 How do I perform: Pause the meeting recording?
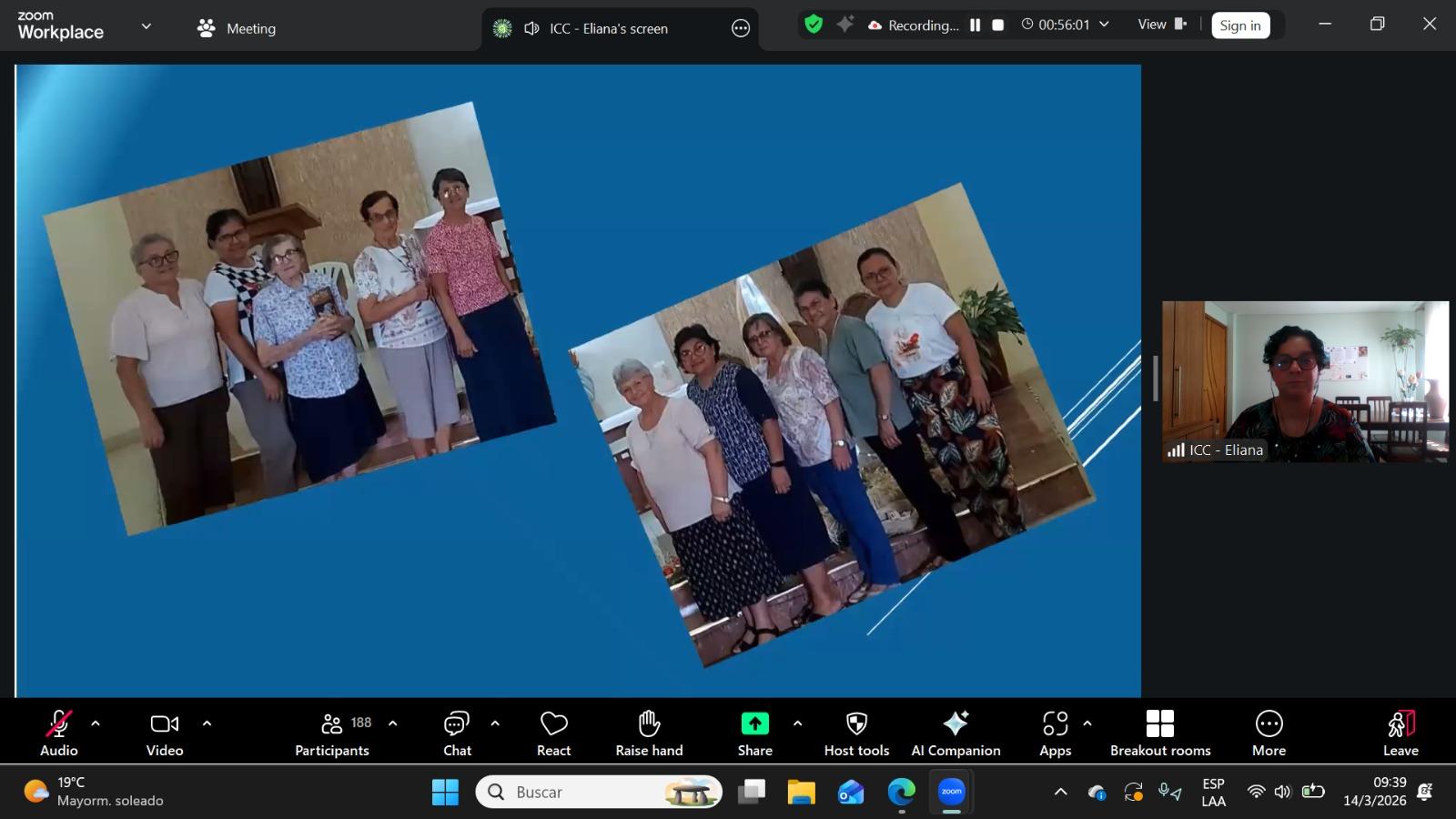click(x=975, y=25)
